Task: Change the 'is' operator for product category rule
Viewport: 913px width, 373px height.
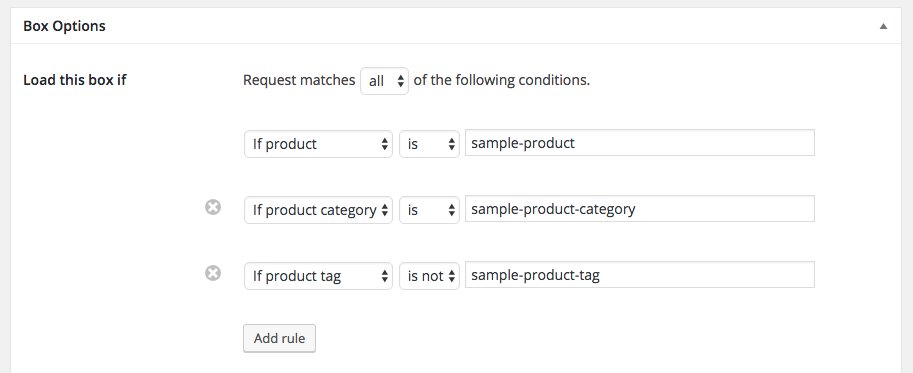Action: tap(429, 209)
